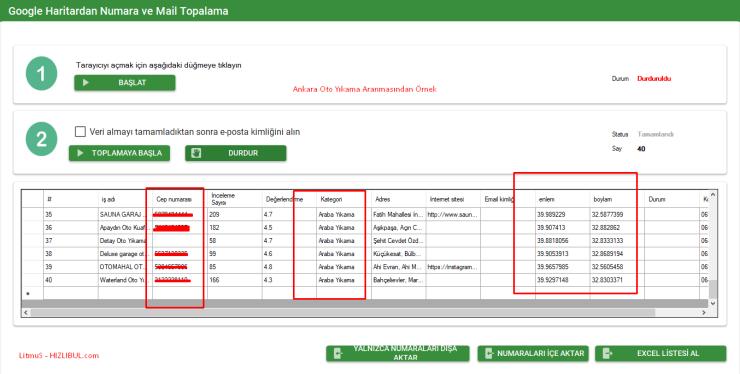
Task: Click the Bahçelievler address cell
Action: pyautogui.click(x=398, y=280)
